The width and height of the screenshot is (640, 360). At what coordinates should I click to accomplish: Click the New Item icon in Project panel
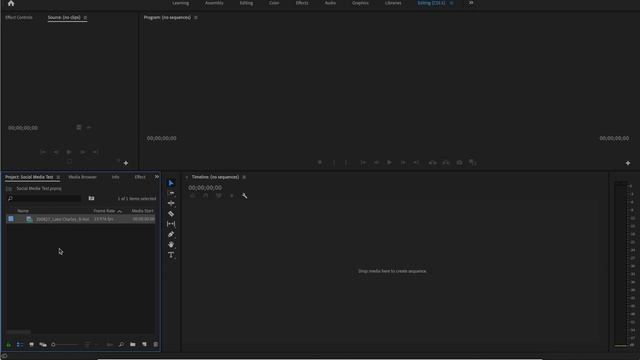[x=144, y=344]
